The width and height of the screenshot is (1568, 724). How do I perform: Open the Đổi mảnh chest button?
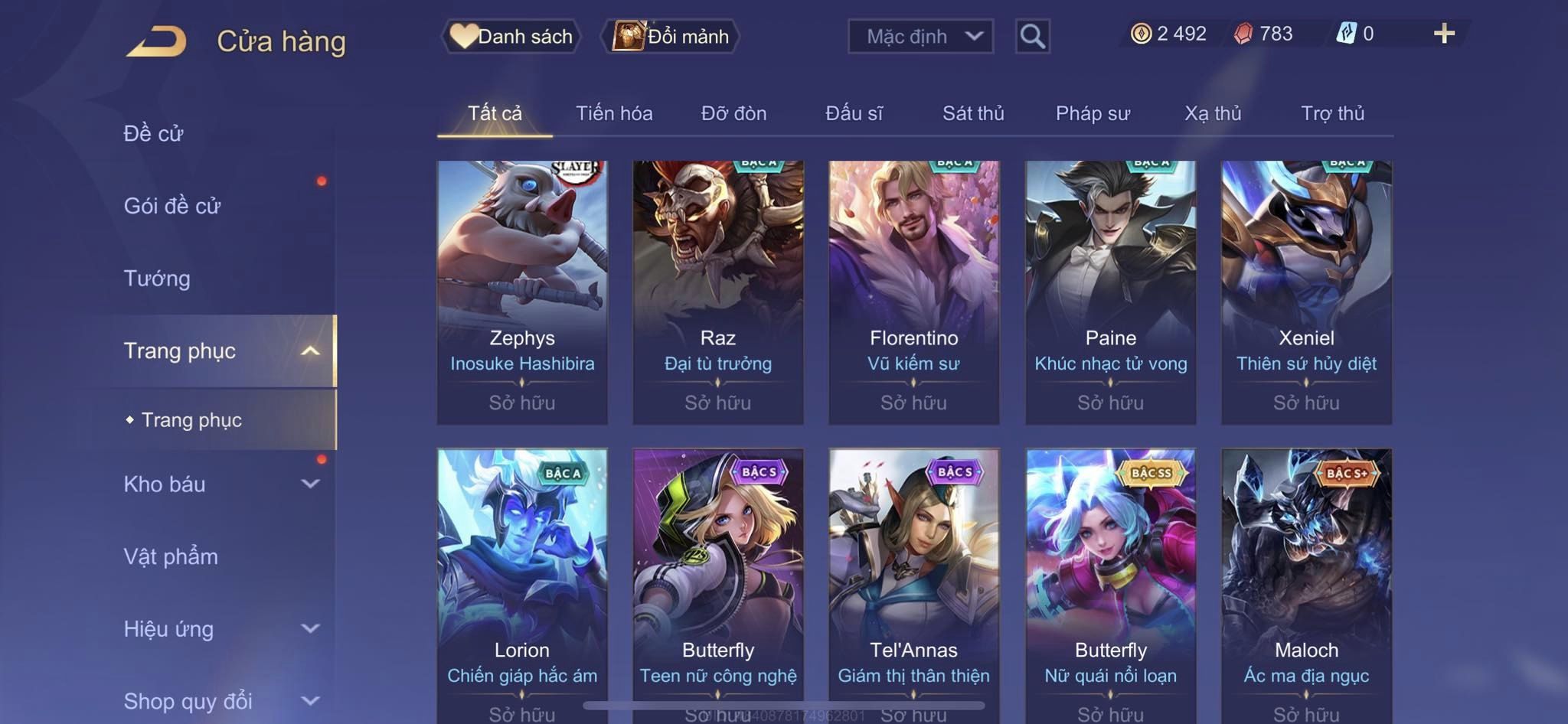(x=671, y=36)
